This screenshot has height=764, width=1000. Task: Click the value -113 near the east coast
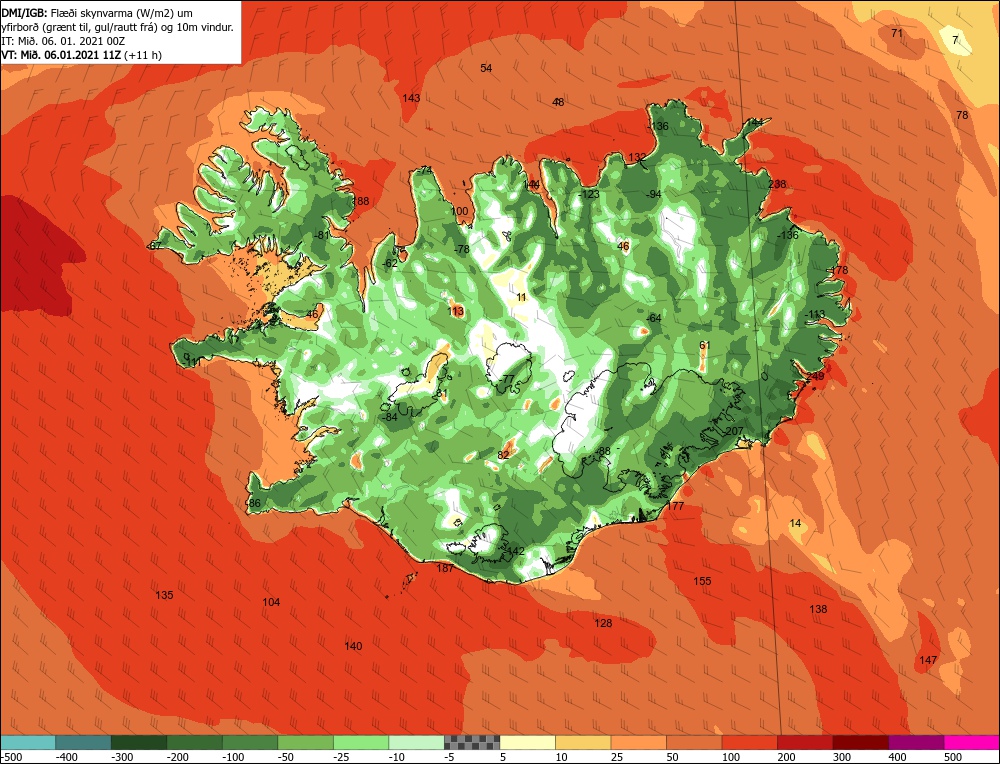(x=814, y=314)
